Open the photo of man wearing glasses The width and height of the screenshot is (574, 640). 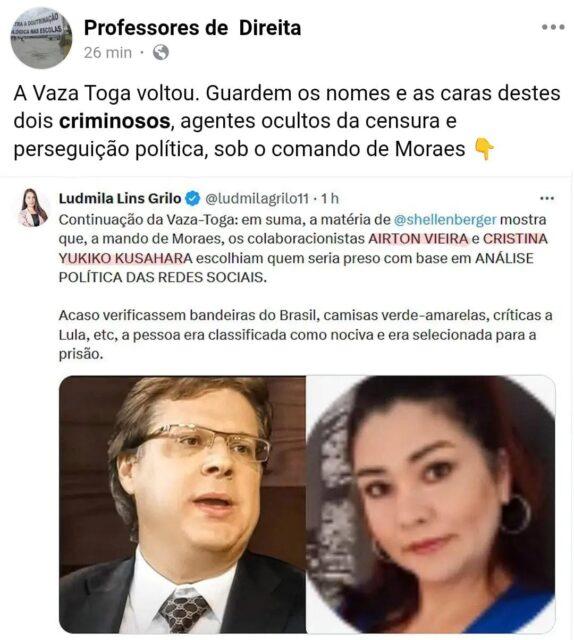click(182, 504)
